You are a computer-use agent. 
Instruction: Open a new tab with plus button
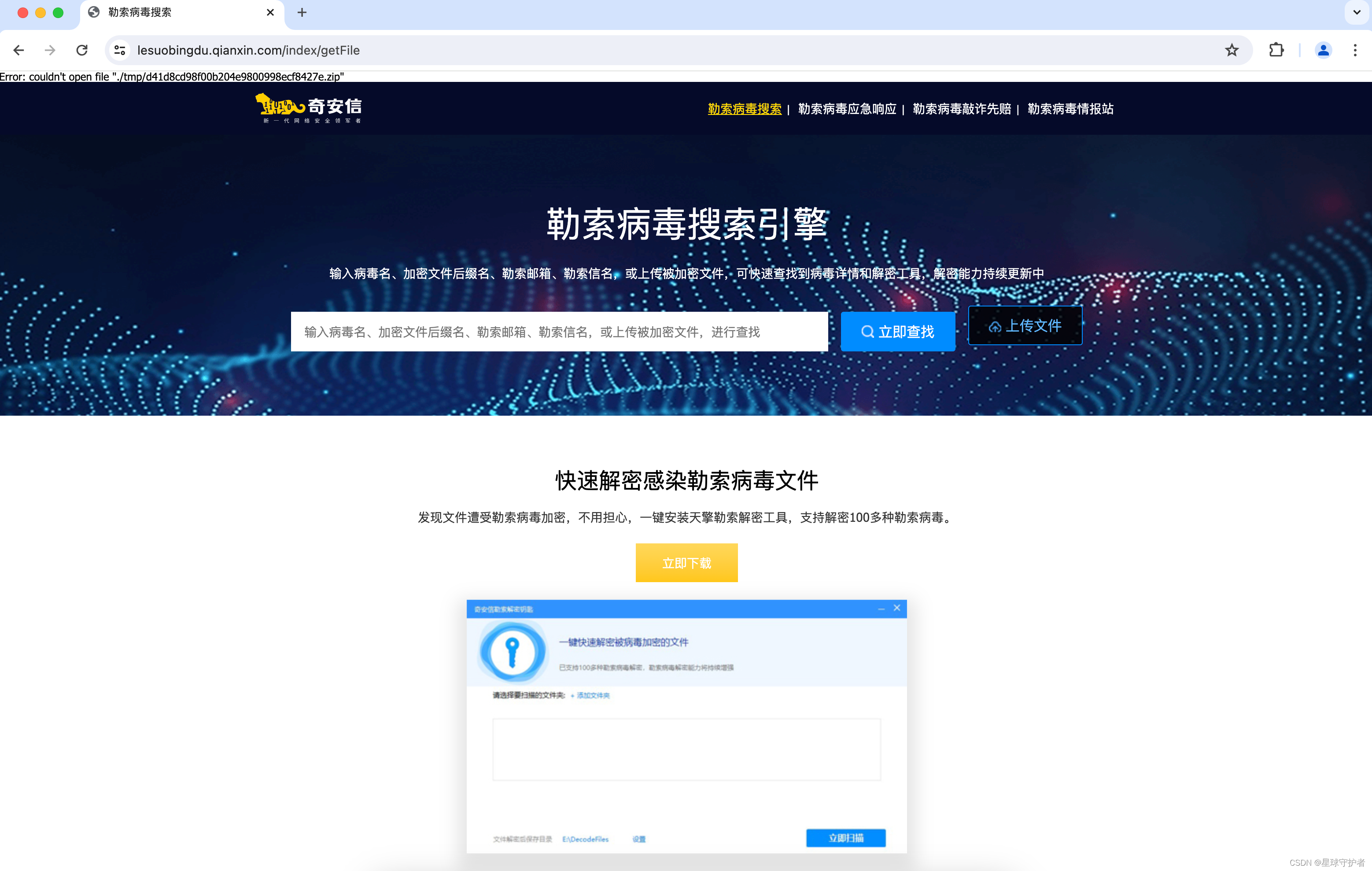pos(302,12)
